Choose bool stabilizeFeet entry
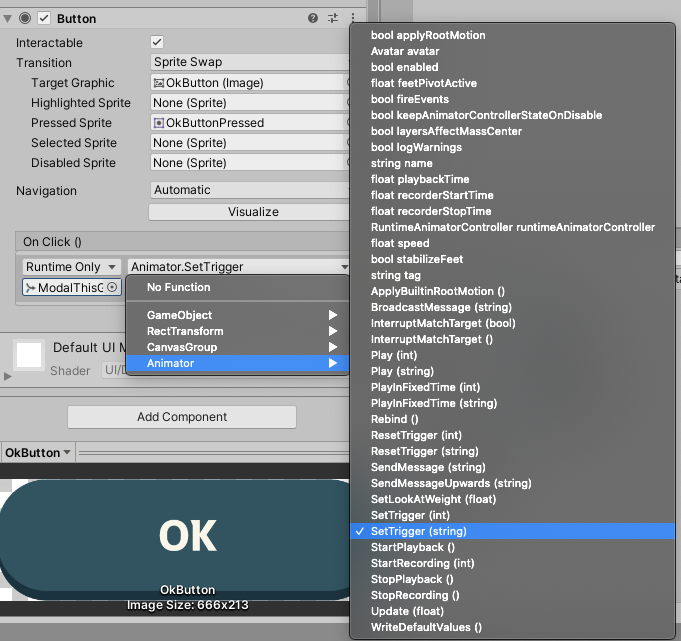The image size is (681, 641). point(512,259)
